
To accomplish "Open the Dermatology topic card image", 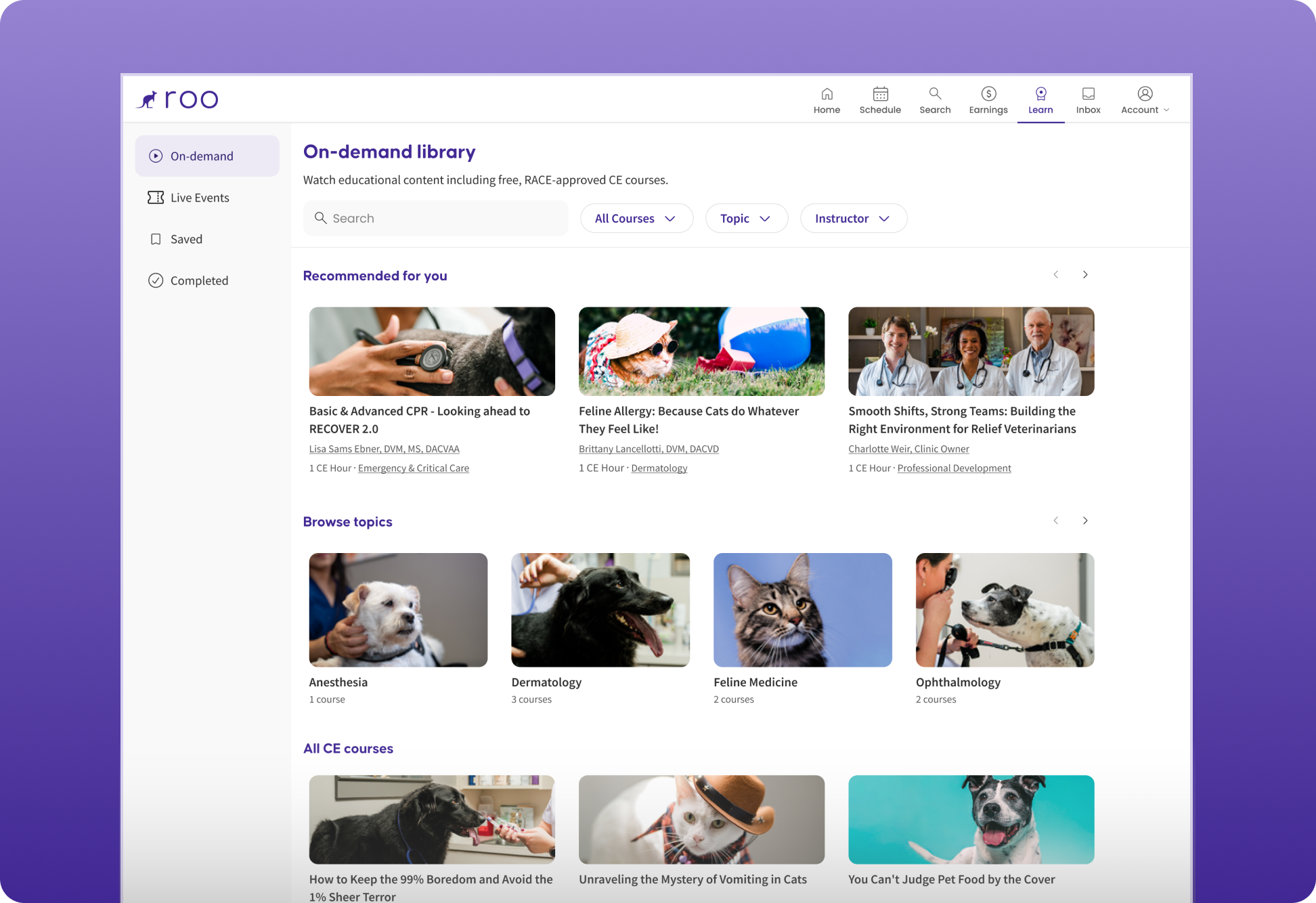I will tap(600, 610).
